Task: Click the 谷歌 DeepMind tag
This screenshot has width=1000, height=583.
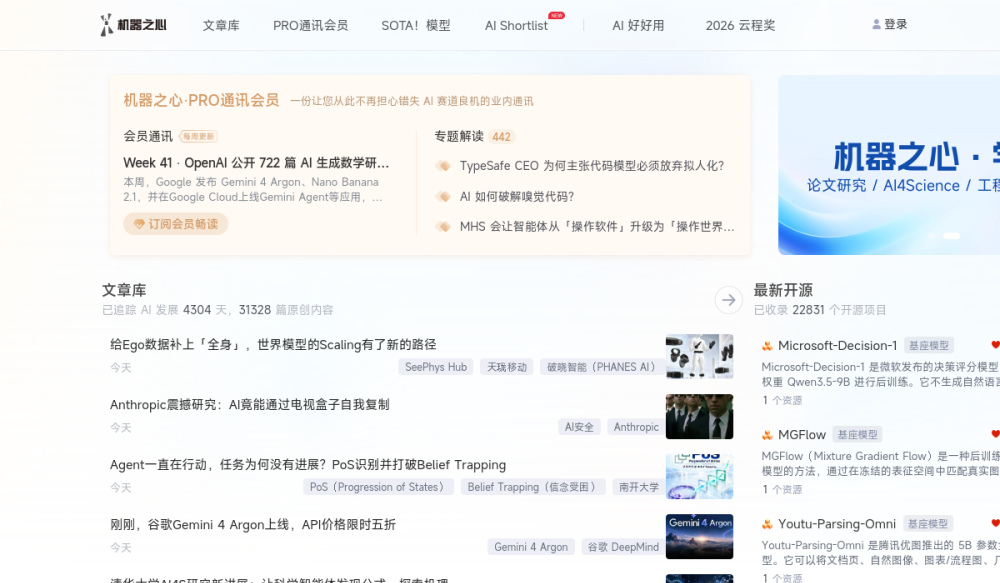Action: (x=623, y=547)
